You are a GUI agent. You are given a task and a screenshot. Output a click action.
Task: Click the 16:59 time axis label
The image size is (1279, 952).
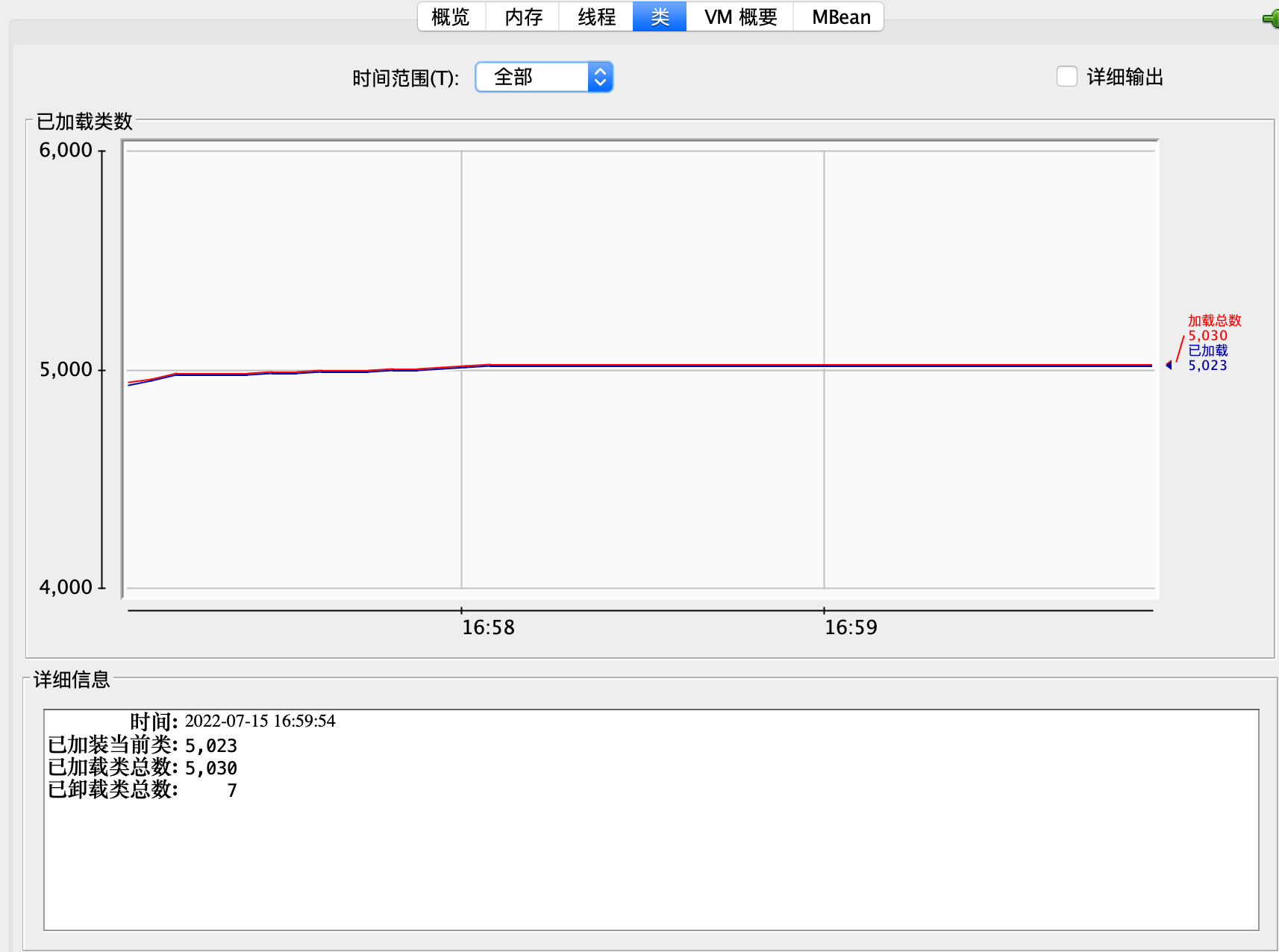pos(851,627)
